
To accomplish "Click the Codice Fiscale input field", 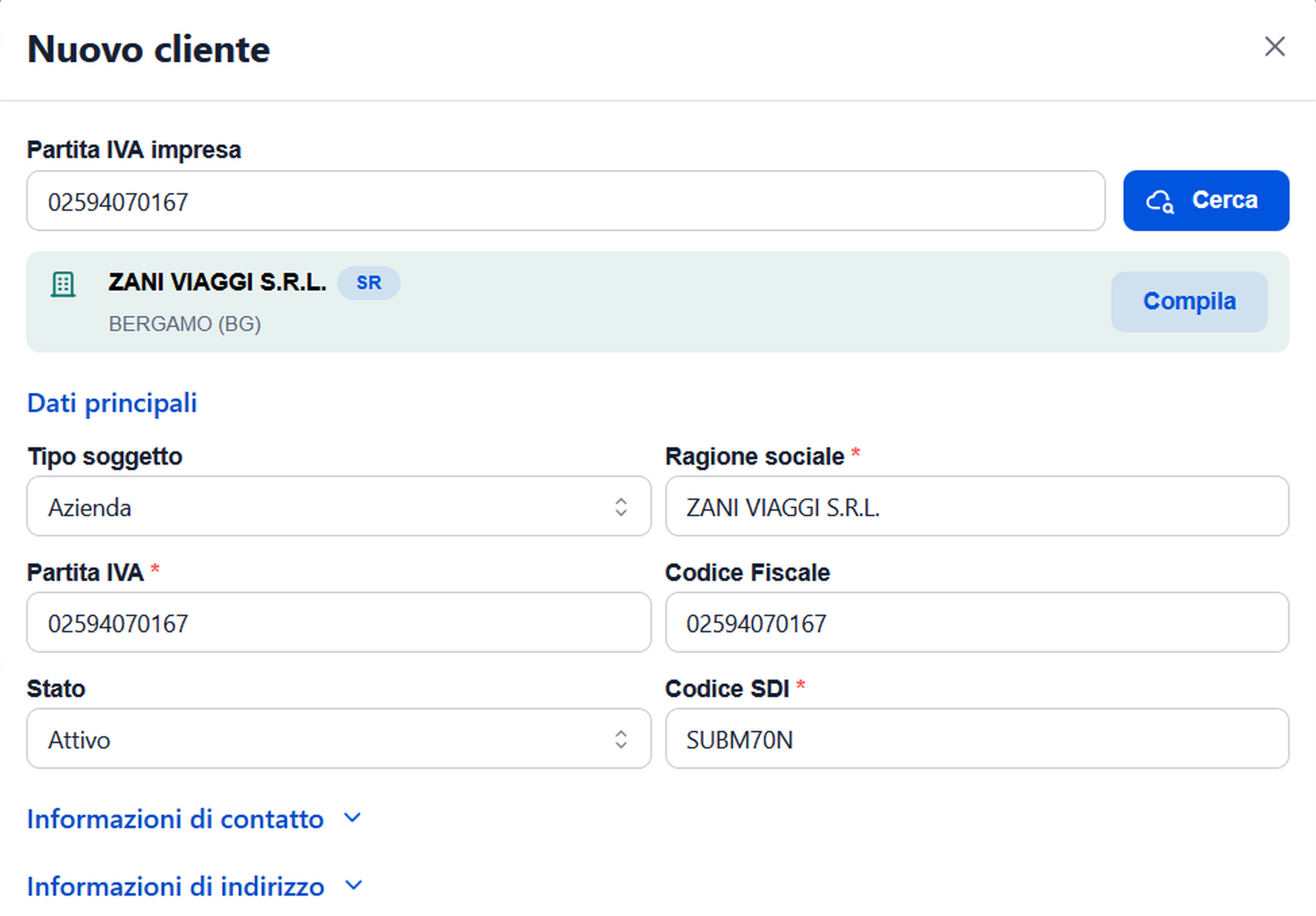I will pyautogui.click(x=977, y=622).
